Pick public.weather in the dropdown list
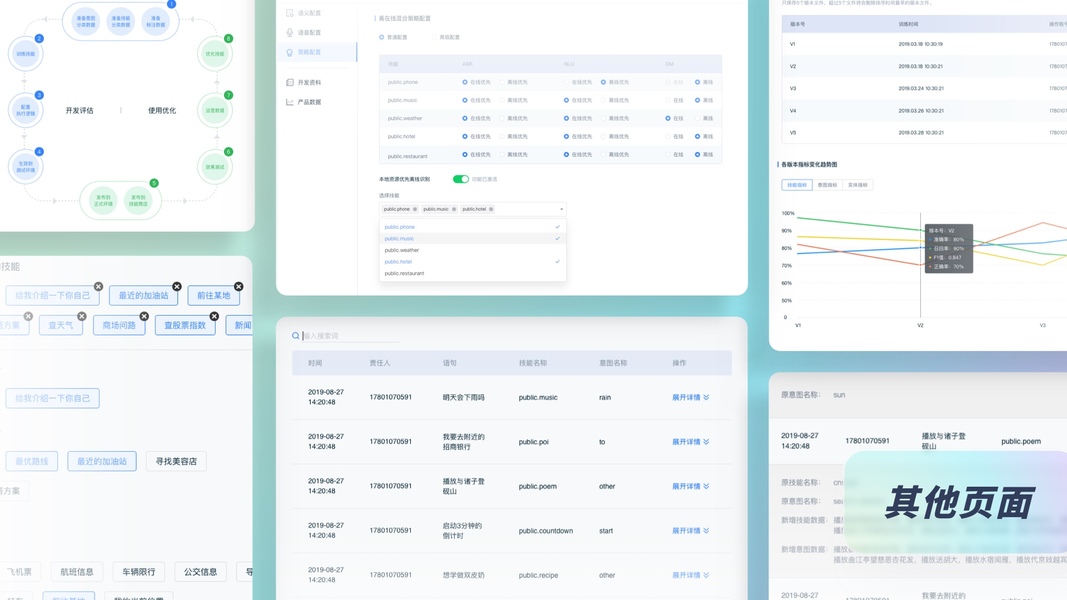1067x600 pixels. click(472, 250)
